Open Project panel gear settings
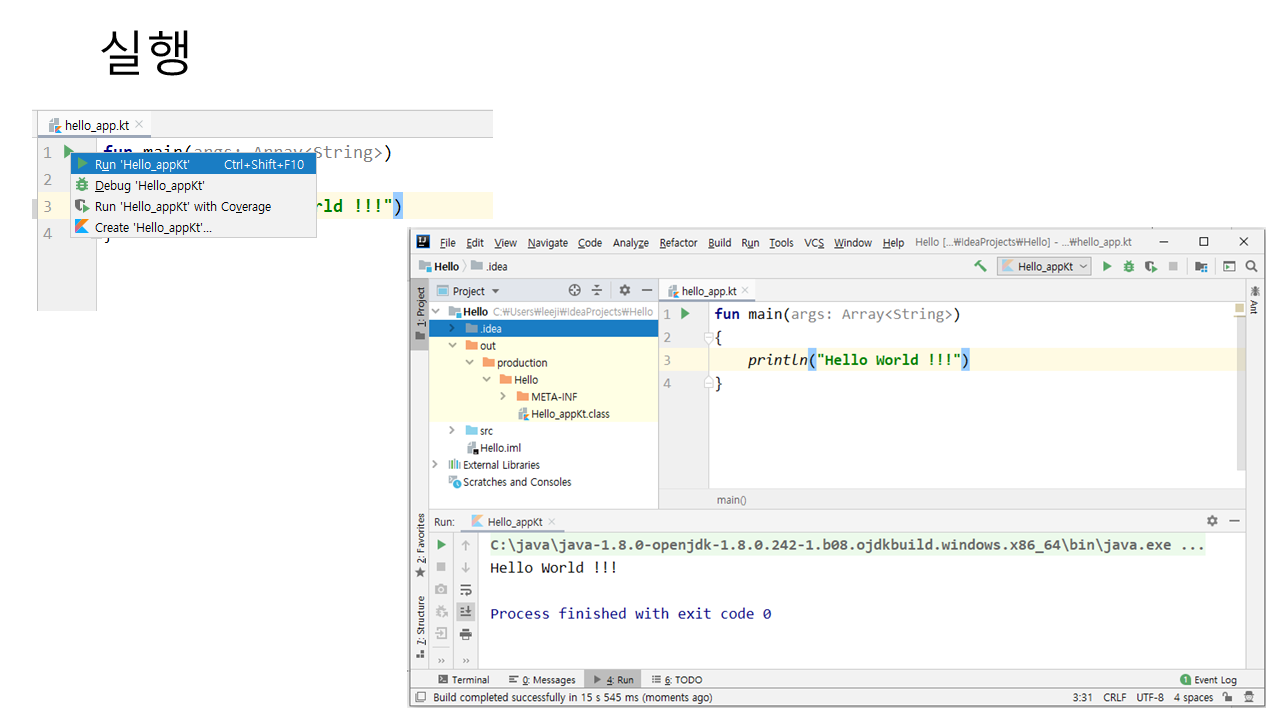Image resolution: width=1280 pixels, height=720 pixels. pos(624,291)
